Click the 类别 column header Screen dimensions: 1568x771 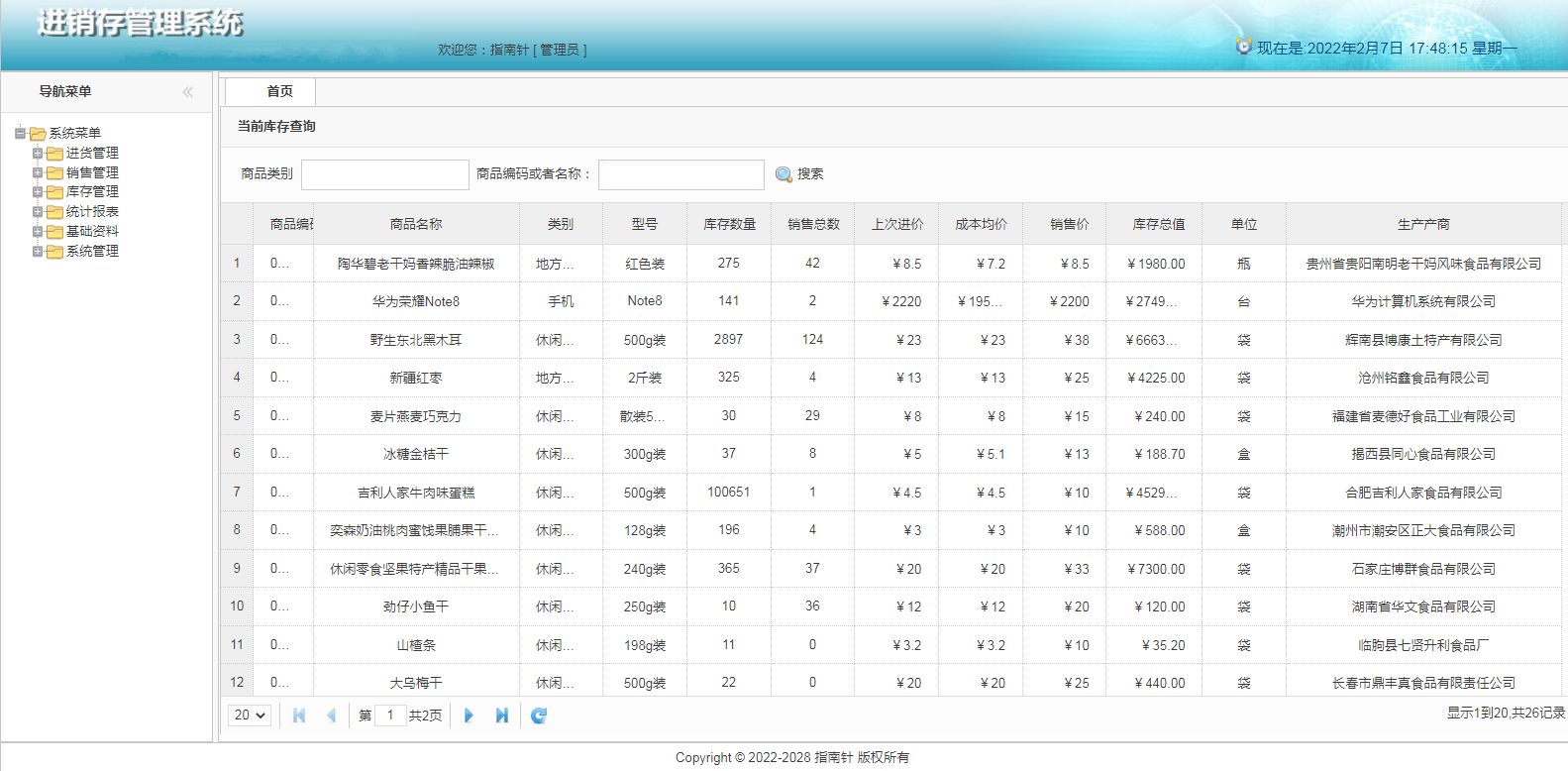[561, 225]
